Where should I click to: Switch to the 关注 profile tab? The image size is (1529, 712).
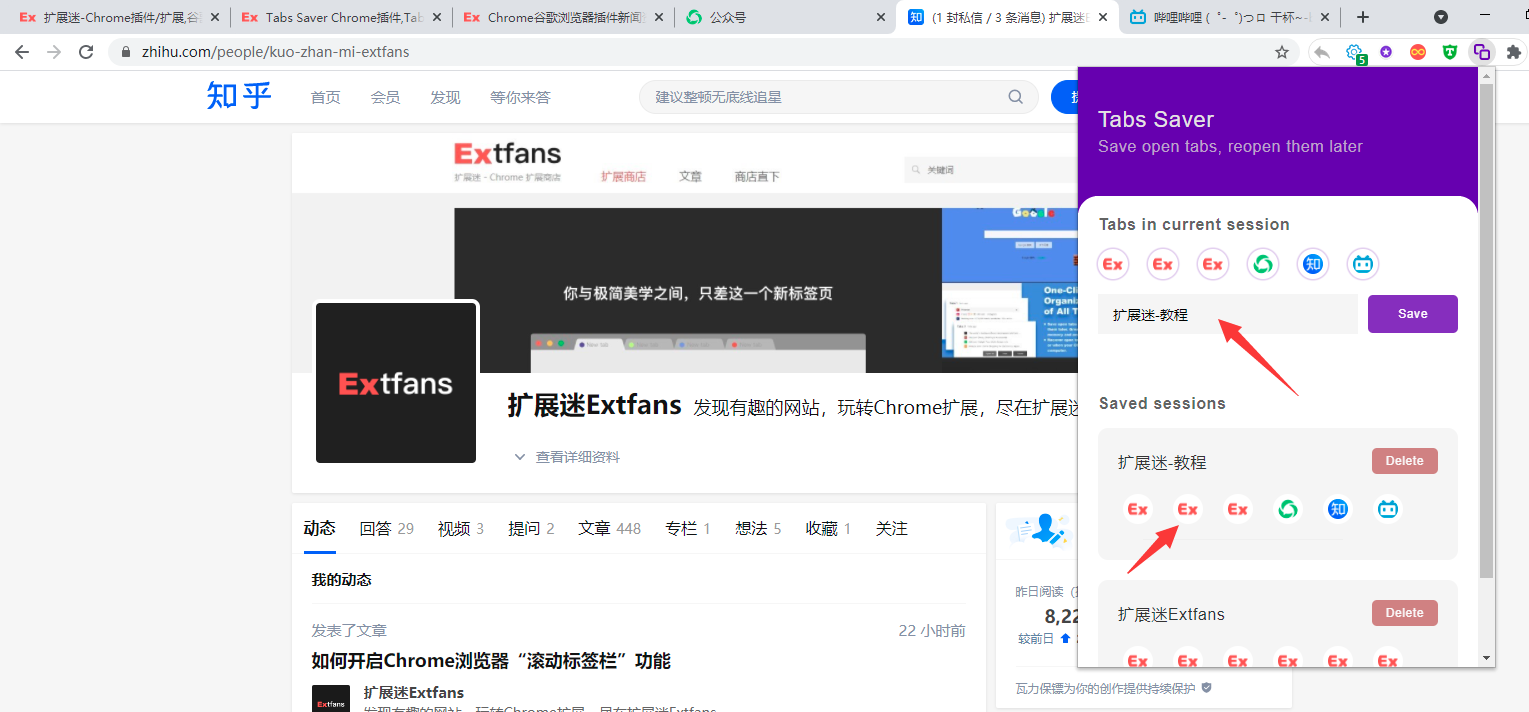click(891, 528)
